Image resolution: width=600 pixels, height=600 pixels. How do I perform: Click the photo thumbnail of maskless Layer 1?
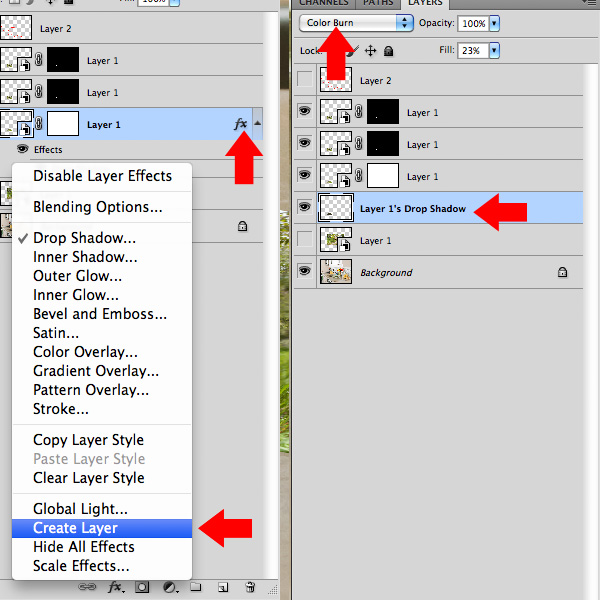click(x=336, y=240)
